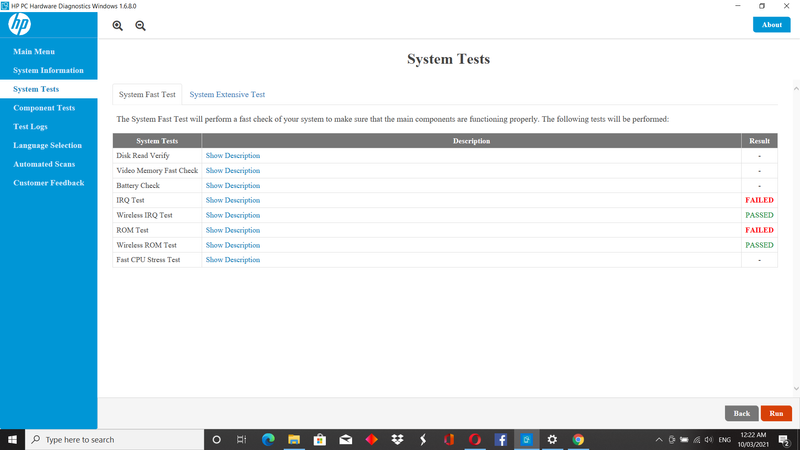800x450 pixels.
Task: Click the Battery Check test name
Action: click(138, 185)
